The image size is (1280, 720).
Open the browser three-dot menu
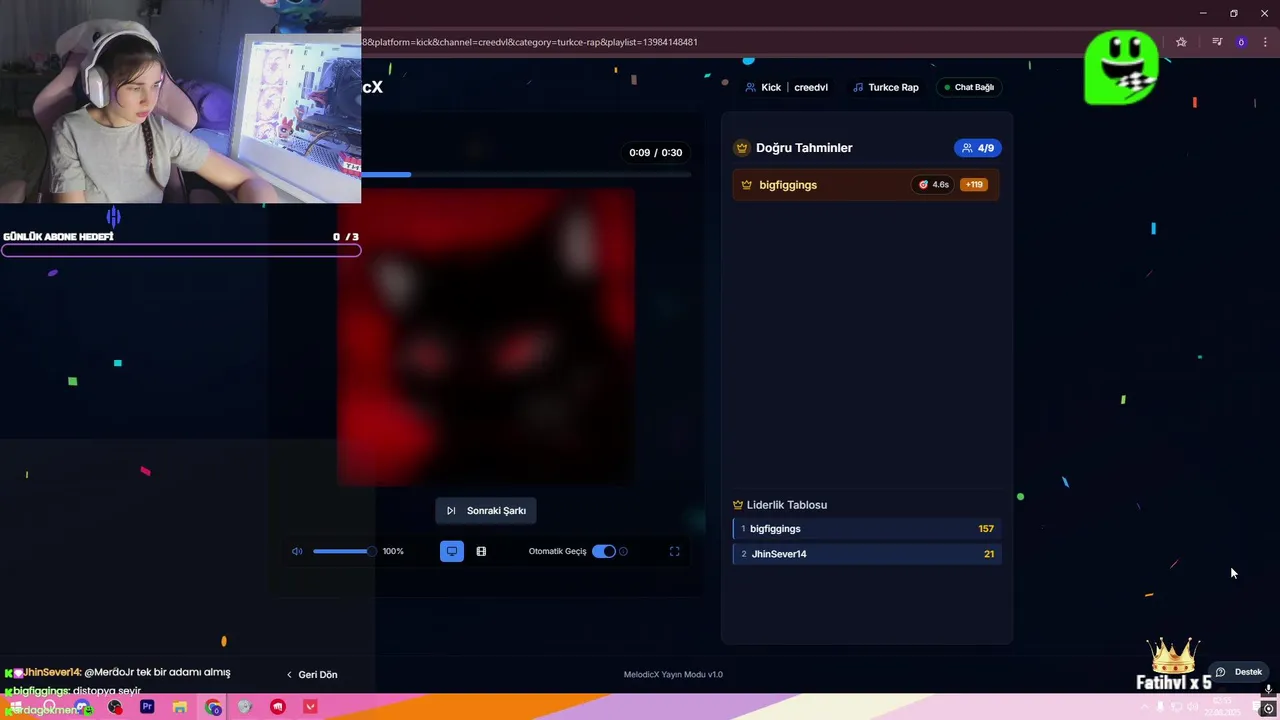[1267, 42]
